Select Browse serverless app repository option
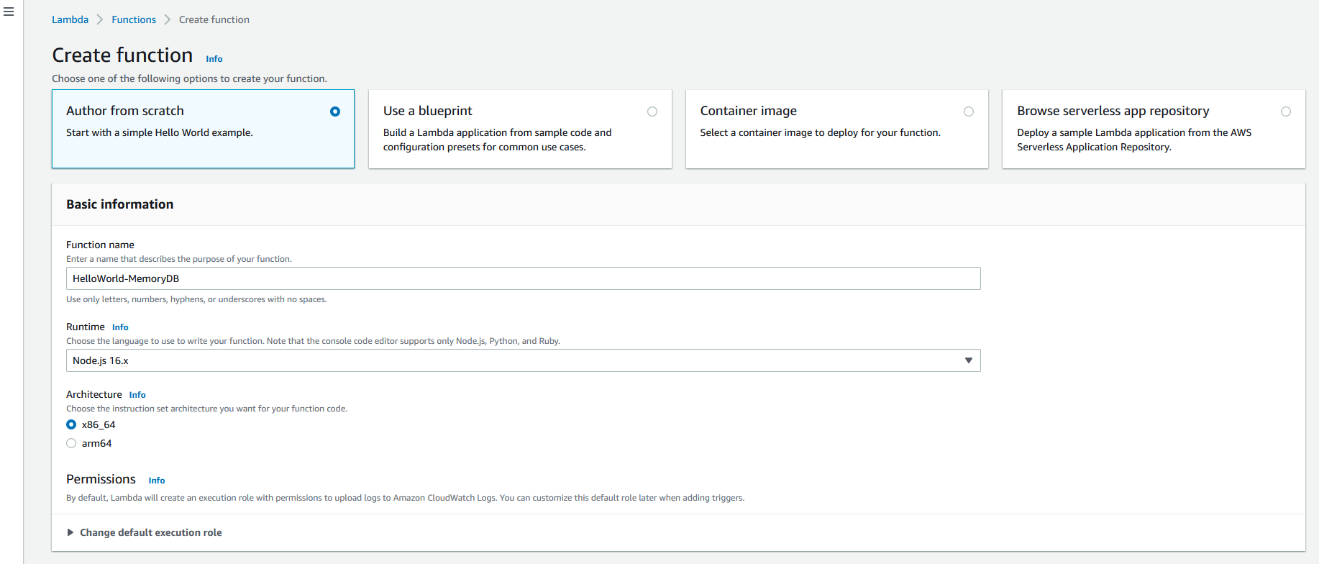The height and width of the screenshot is (564, 1319). tap(1285, 112)
